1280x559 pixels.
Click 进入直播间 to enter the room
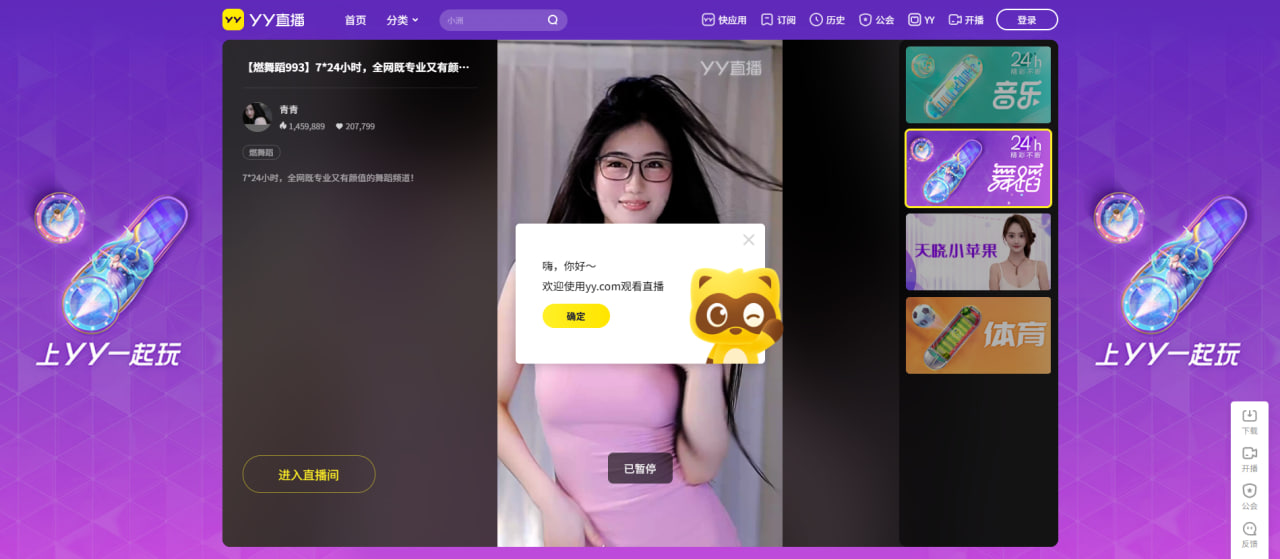click(308, 474)
